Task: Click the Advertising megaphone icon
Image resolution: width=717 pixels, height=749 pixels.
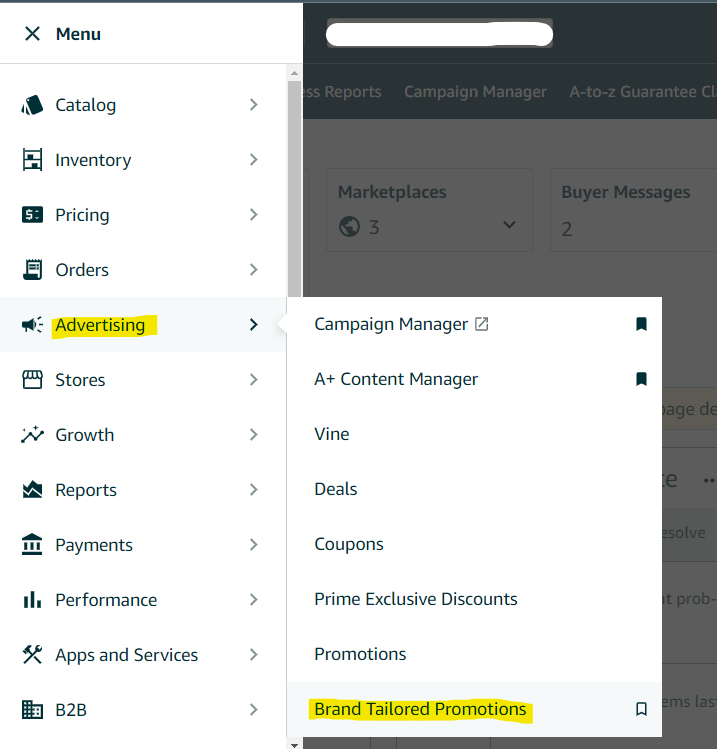Action: [x=32, y=325]
